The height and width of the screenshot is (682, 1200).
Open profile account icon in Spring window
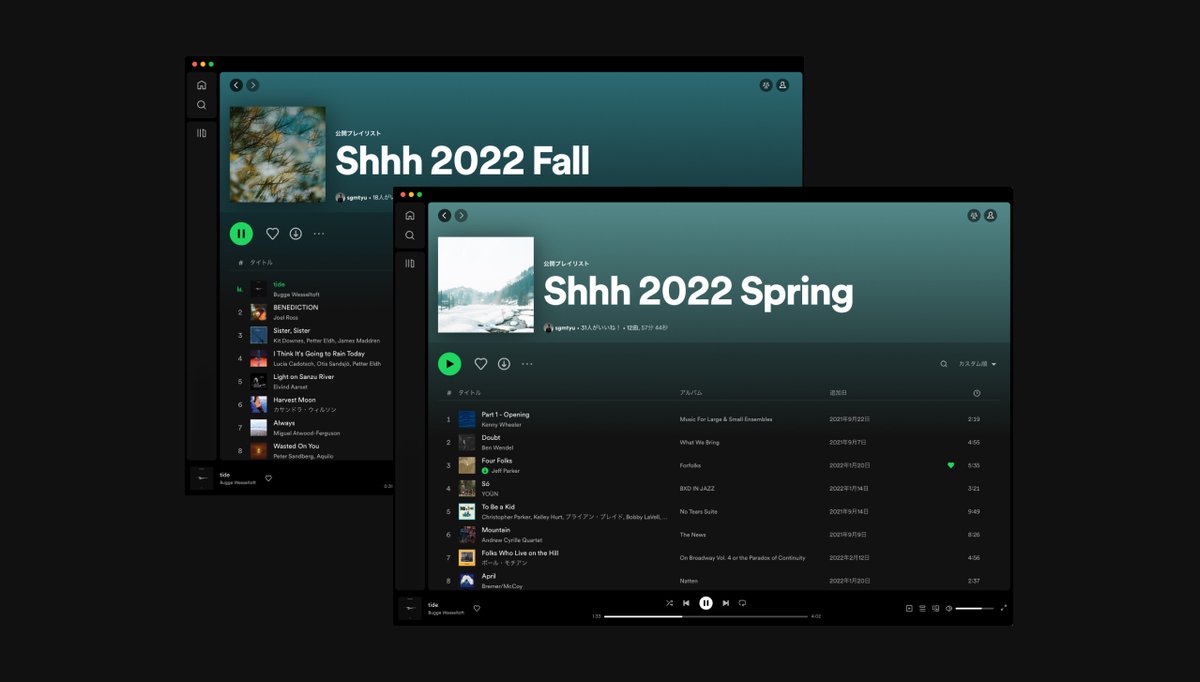(991, 215)
